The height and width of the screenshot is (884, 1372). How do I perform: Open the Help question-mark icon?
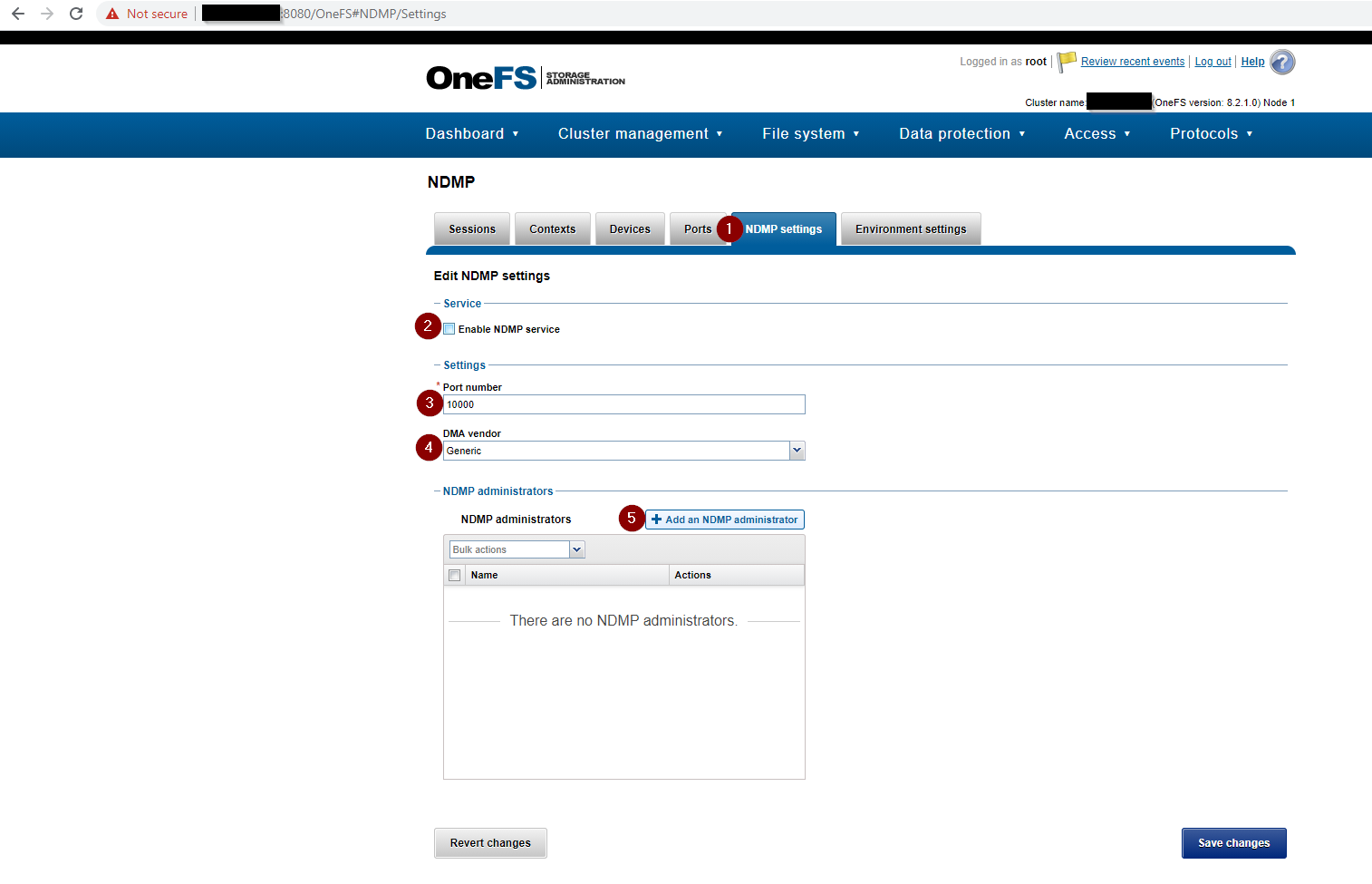tap(1281, 62)
